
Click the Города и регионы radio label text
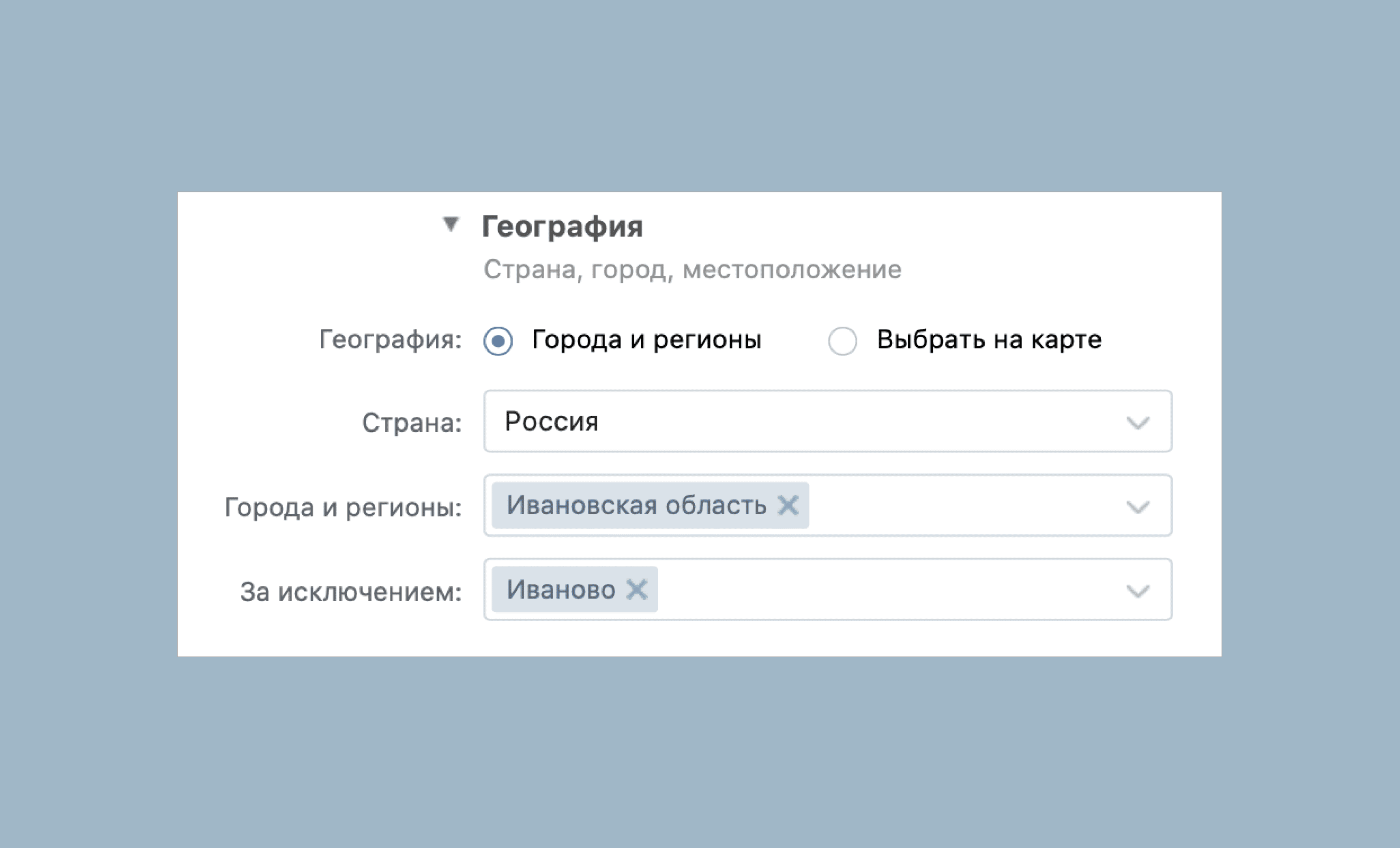646,340
